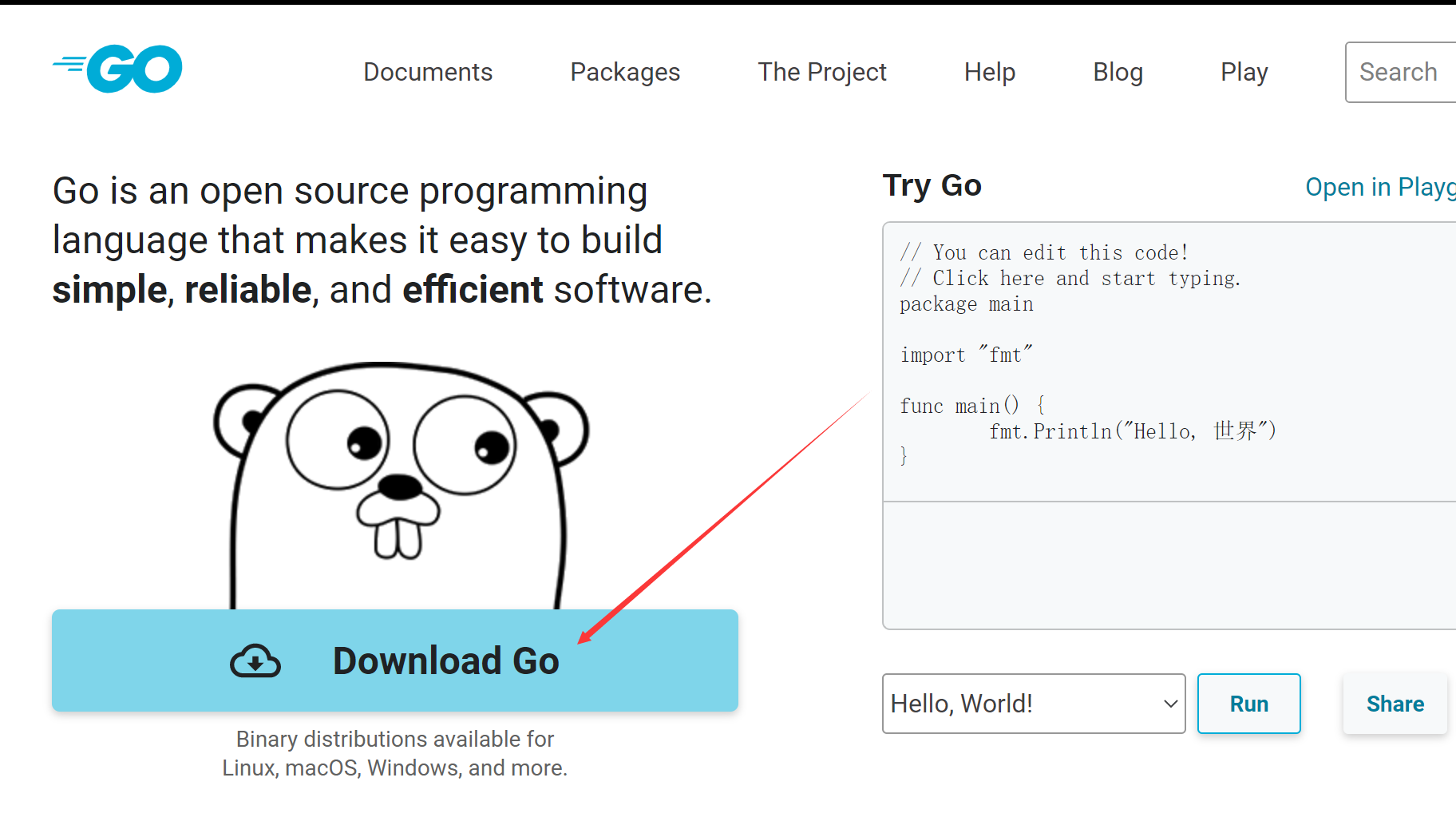Open in Playground link
Image resolution: width=1456 pixels, height=837 pixels.
click(1380, 187)
